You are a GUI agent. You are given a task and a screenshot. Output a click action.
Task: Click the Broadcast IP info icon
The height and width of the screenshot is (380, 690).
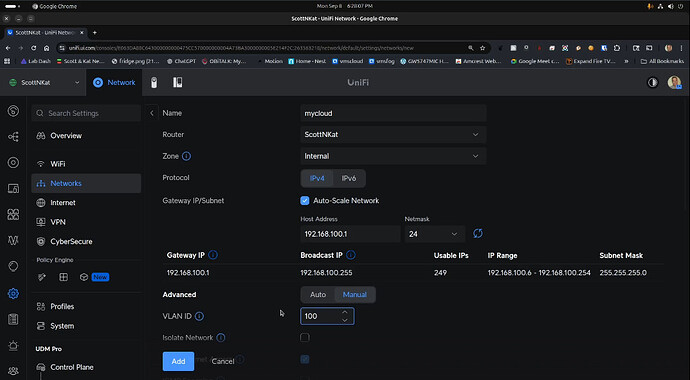351,255
